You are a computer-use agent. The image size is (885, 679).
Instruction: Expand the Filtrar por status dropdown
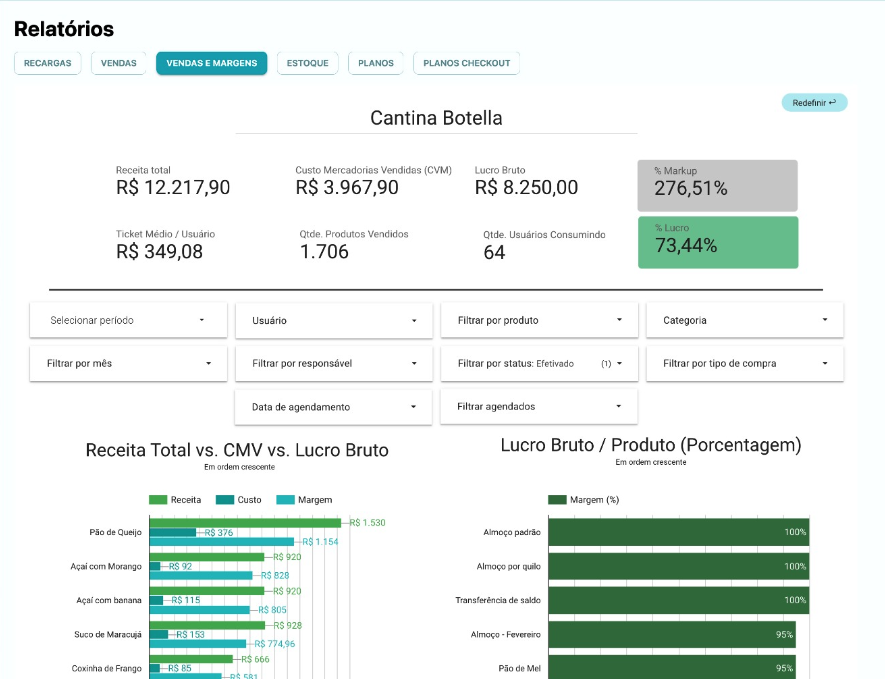(x=539, y=363)
